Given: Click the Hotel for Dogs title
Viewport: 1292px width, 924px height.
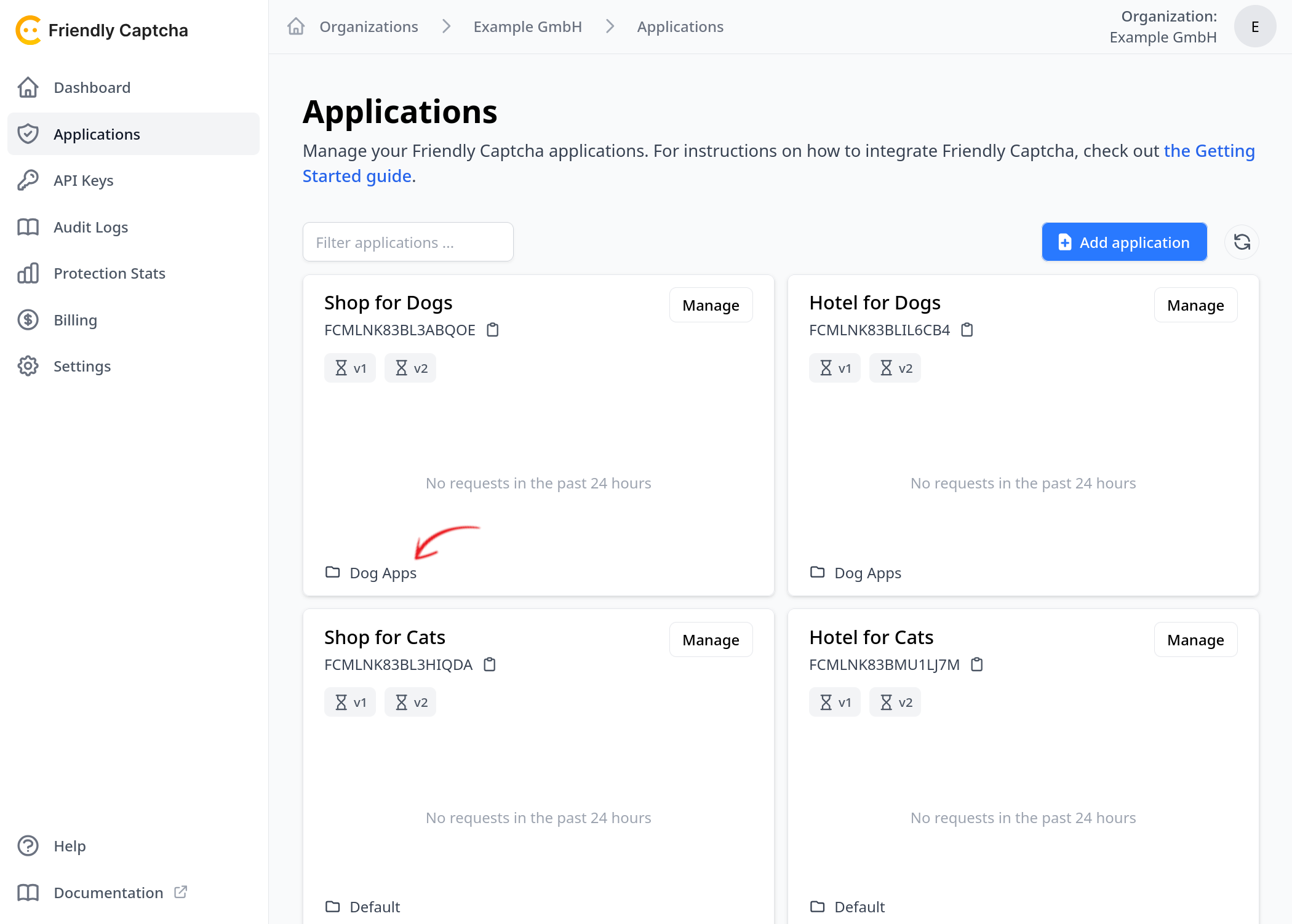Looking at the screenshot, I should pos(875,303).
